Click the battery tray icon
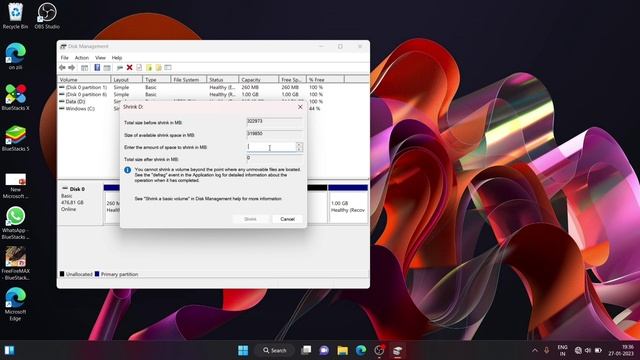640x360 pixels. pos(598,350)
